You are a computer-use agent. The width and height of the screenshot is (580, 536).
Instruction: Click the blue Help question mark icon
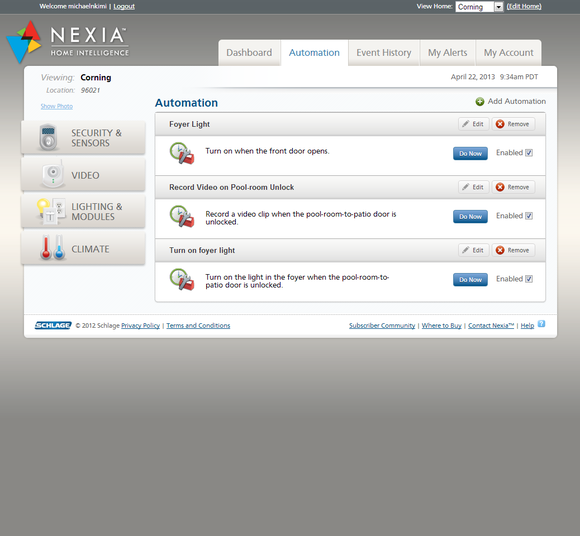pyautogui.click(x=541, y=324)
